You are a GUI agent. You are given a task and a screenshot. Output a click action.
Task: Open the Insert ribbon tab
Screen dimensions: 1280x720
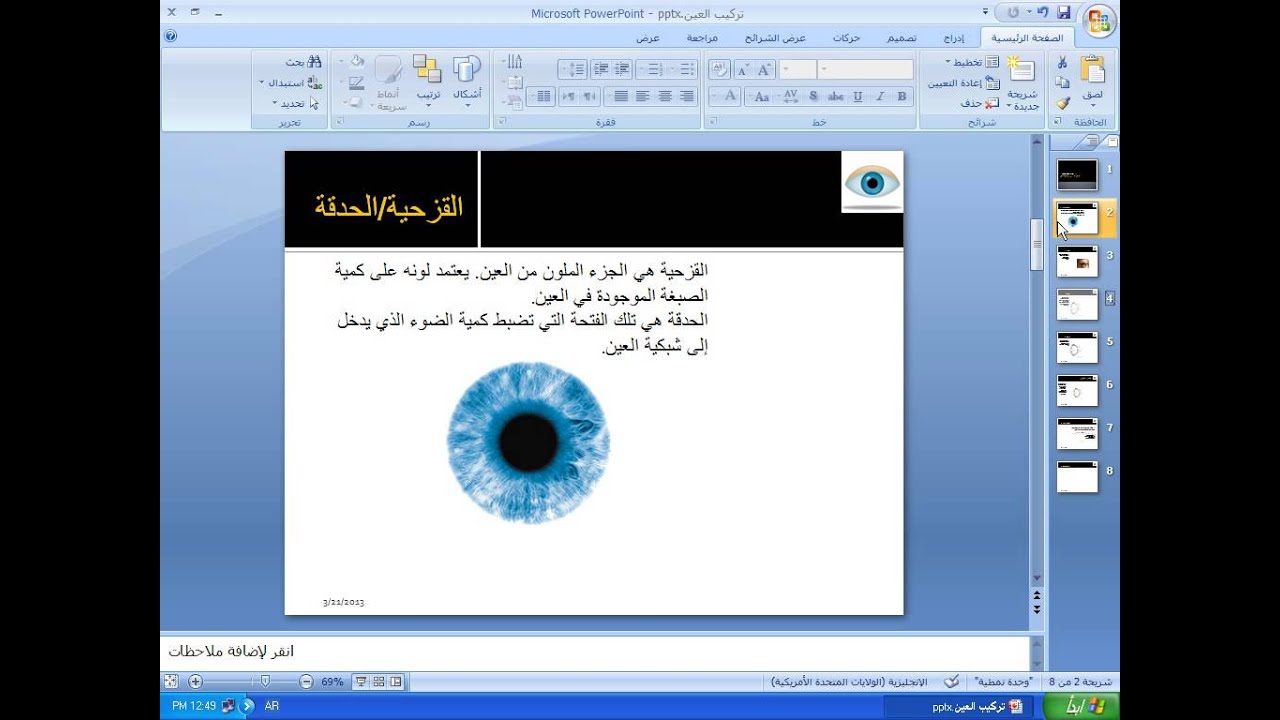click(x=956, y=38)
